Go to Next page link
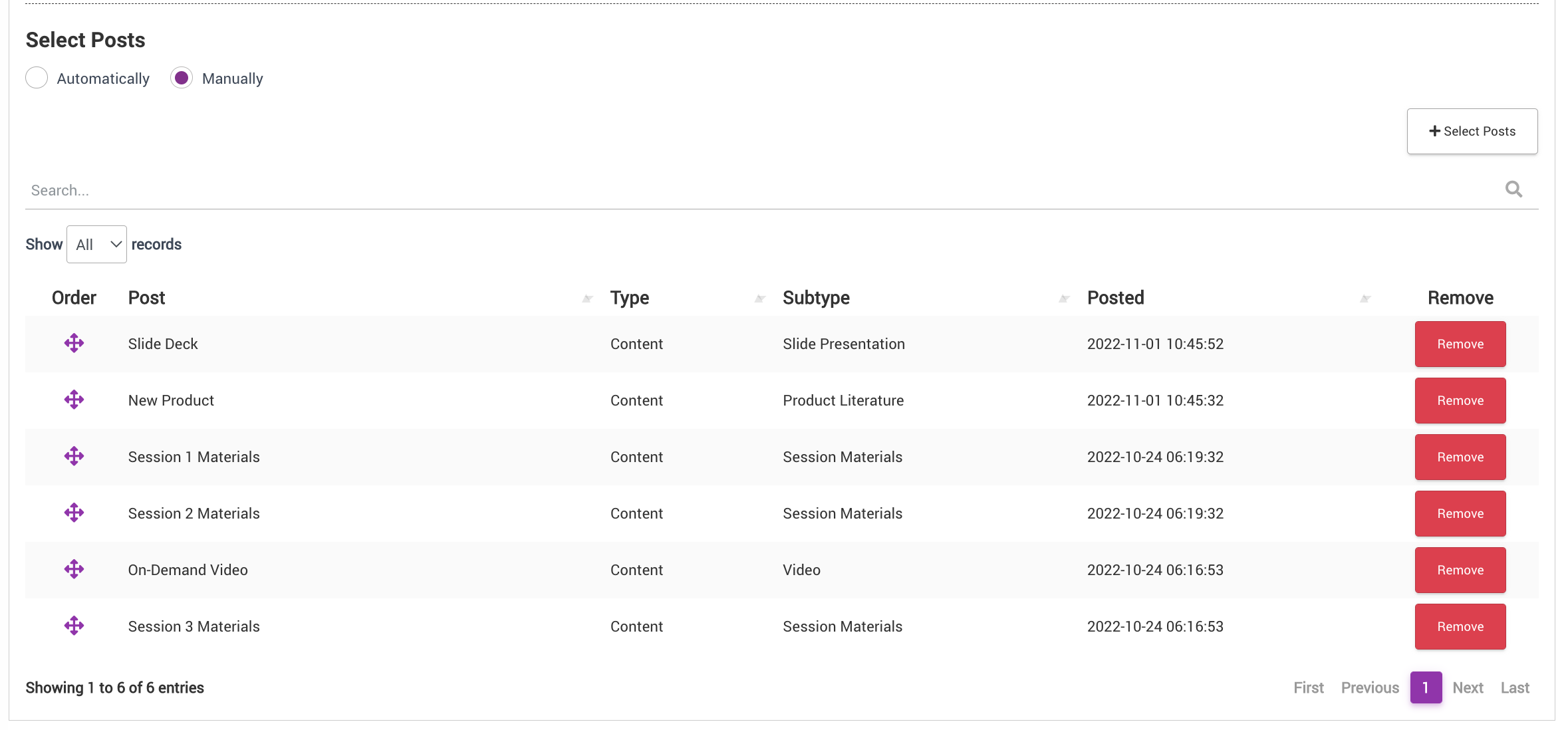Screen dimensions: 1568x730 point(1468,687)
